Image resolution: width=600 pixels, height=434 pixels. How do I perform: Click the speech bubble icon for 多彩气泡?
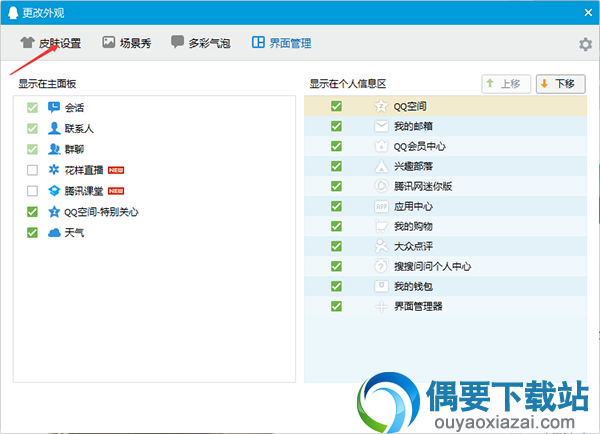[x=177, y=42]
